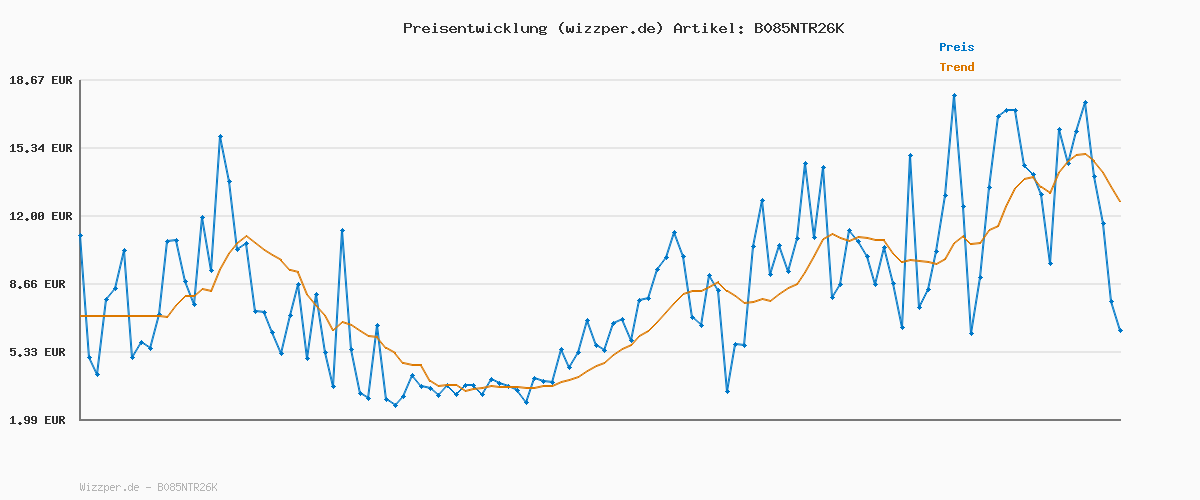Click the Preis legend label
Viewport: 1200px width, 500px height.
pos(956,47)
